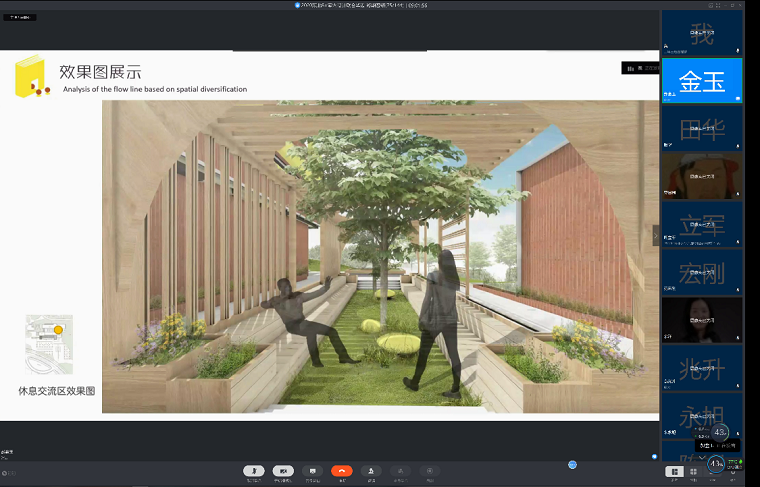Click the meeting info label at top-left
This screenshot has width=760, height=487.
(x=20, y=17)
